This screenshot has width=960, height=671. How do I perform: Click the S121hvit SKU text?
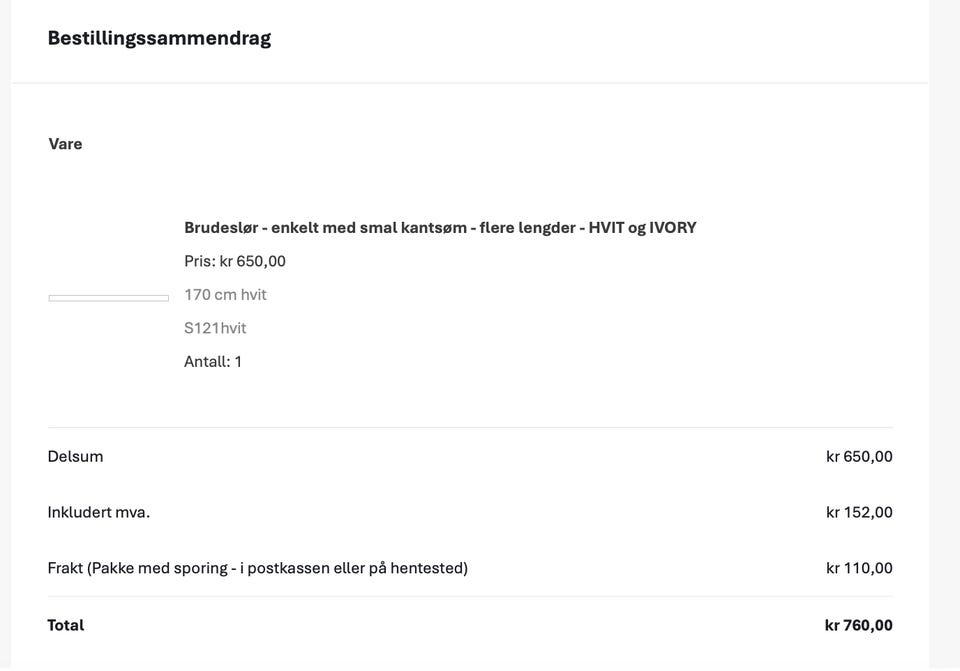click(215, 328)
